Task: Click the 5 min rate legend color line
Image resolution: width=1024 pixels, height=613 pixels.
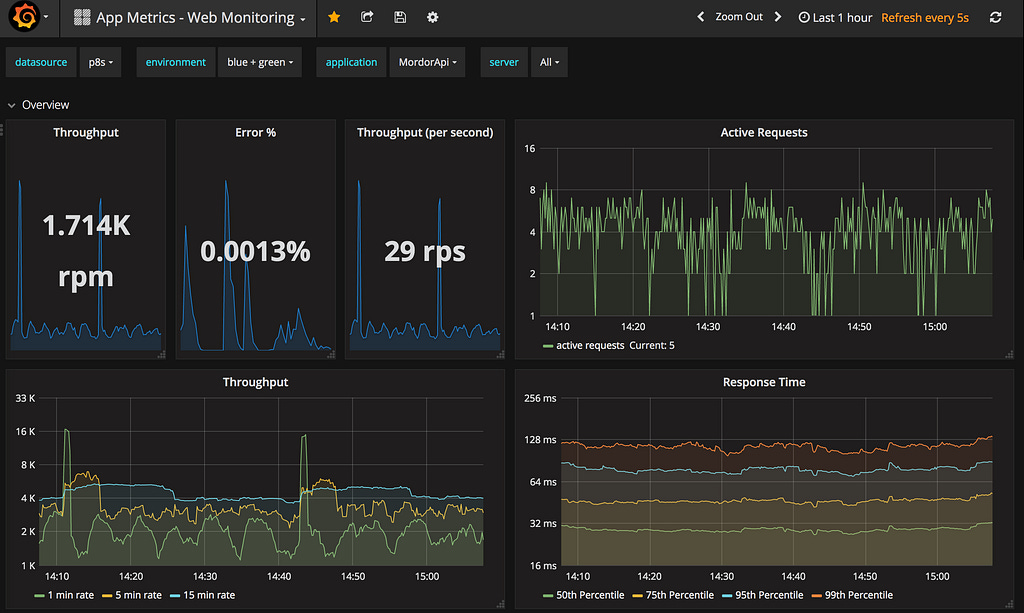Action: (x=107, y=595)
